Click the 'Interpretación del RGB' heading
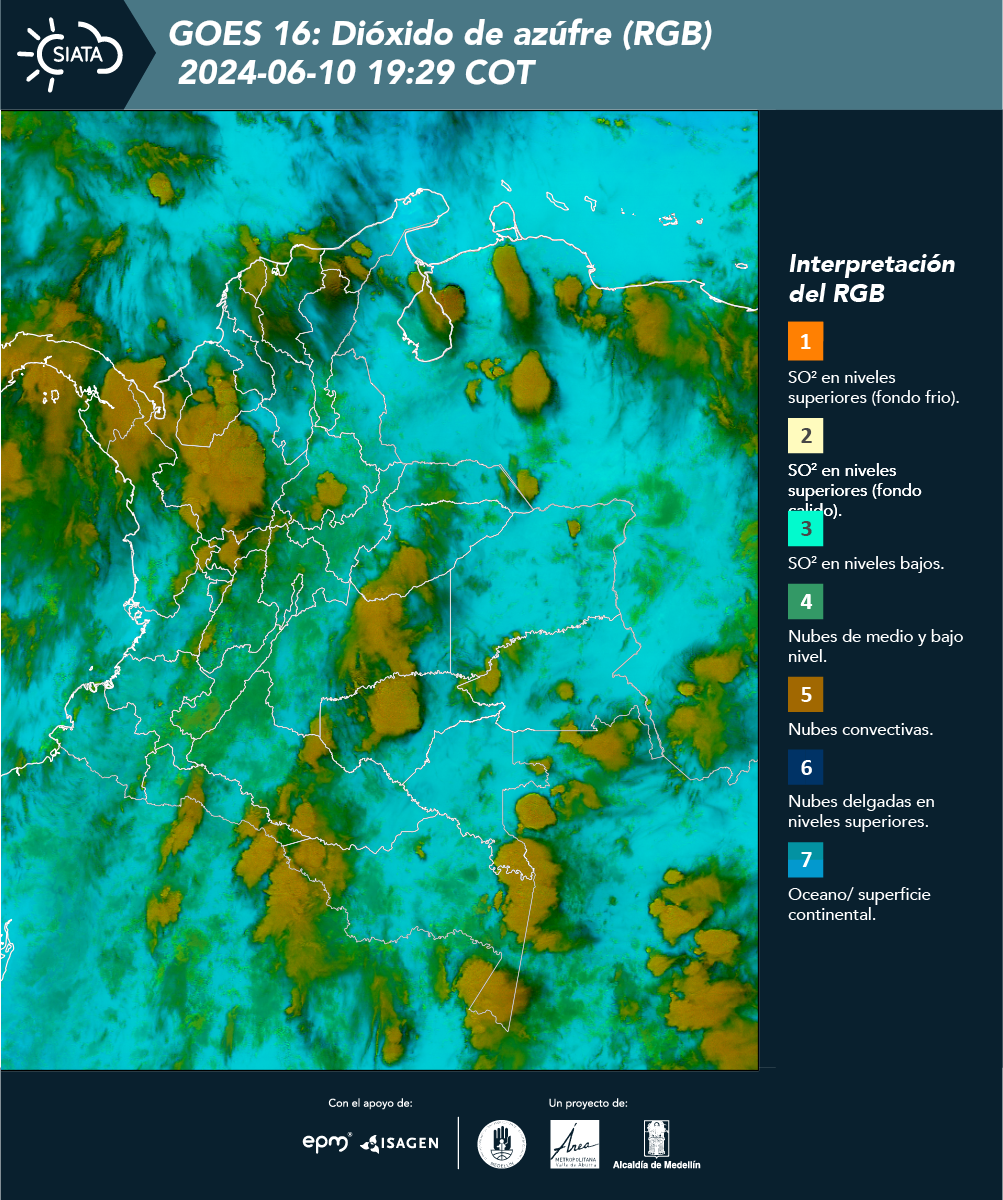 tap(871, 279)
